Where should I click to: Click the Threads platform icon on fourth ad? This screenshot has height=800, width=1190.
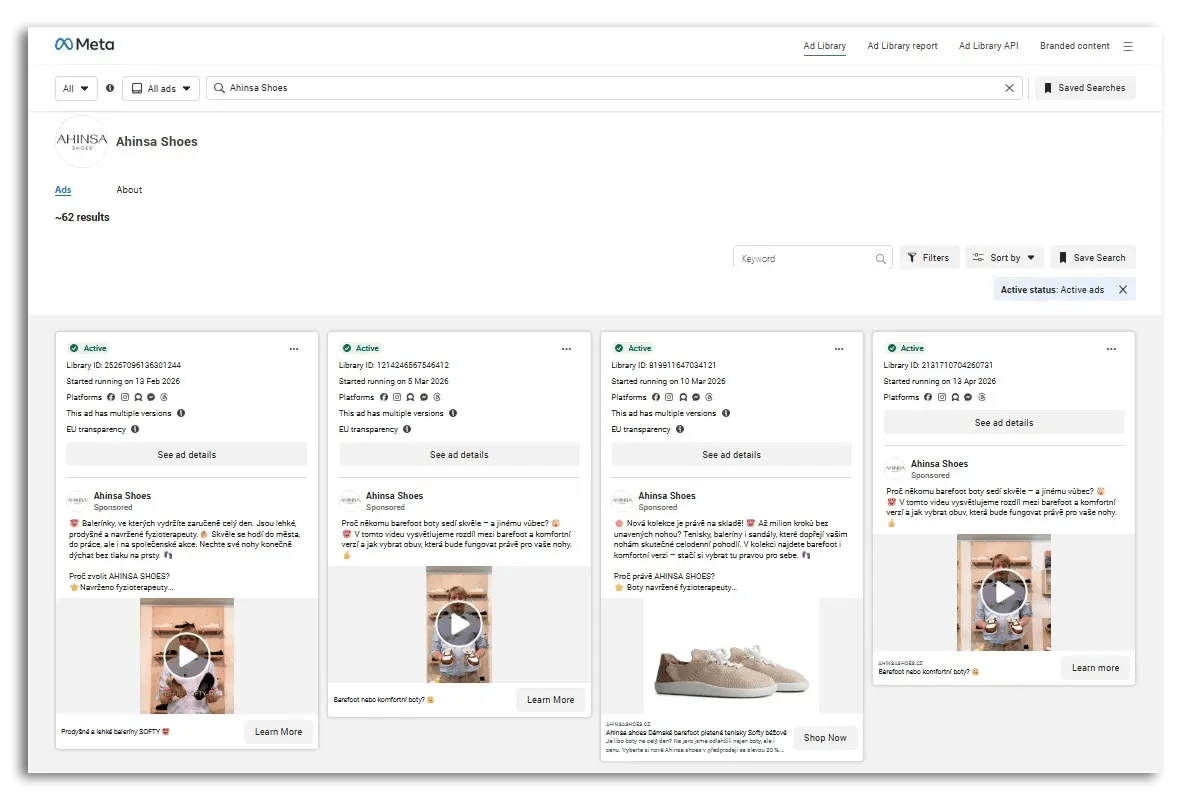click(980, 397)
